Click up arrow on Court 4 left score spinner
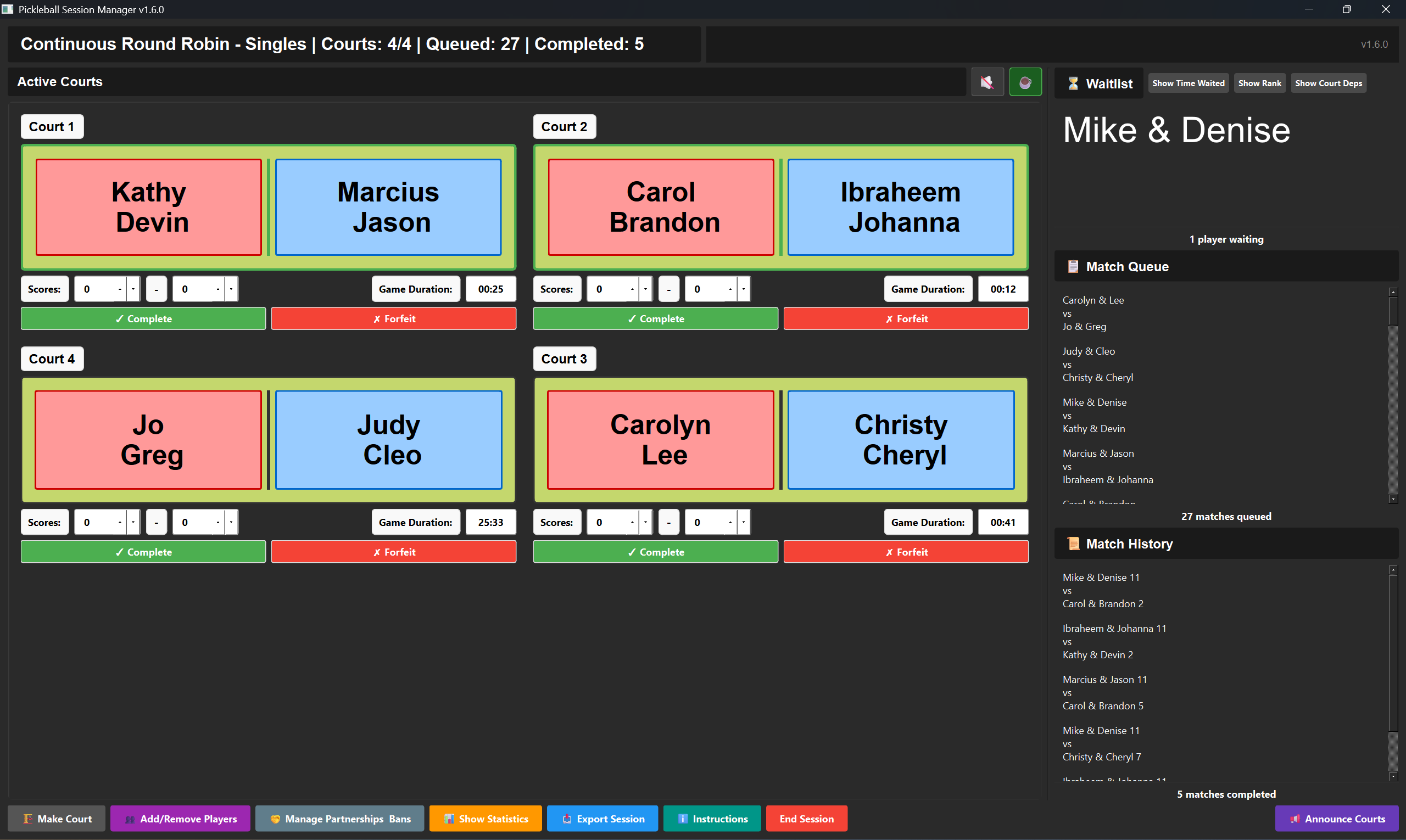The width and height of the screenshot is (1406, 840). pyautogui.click(x=121, y=523)
